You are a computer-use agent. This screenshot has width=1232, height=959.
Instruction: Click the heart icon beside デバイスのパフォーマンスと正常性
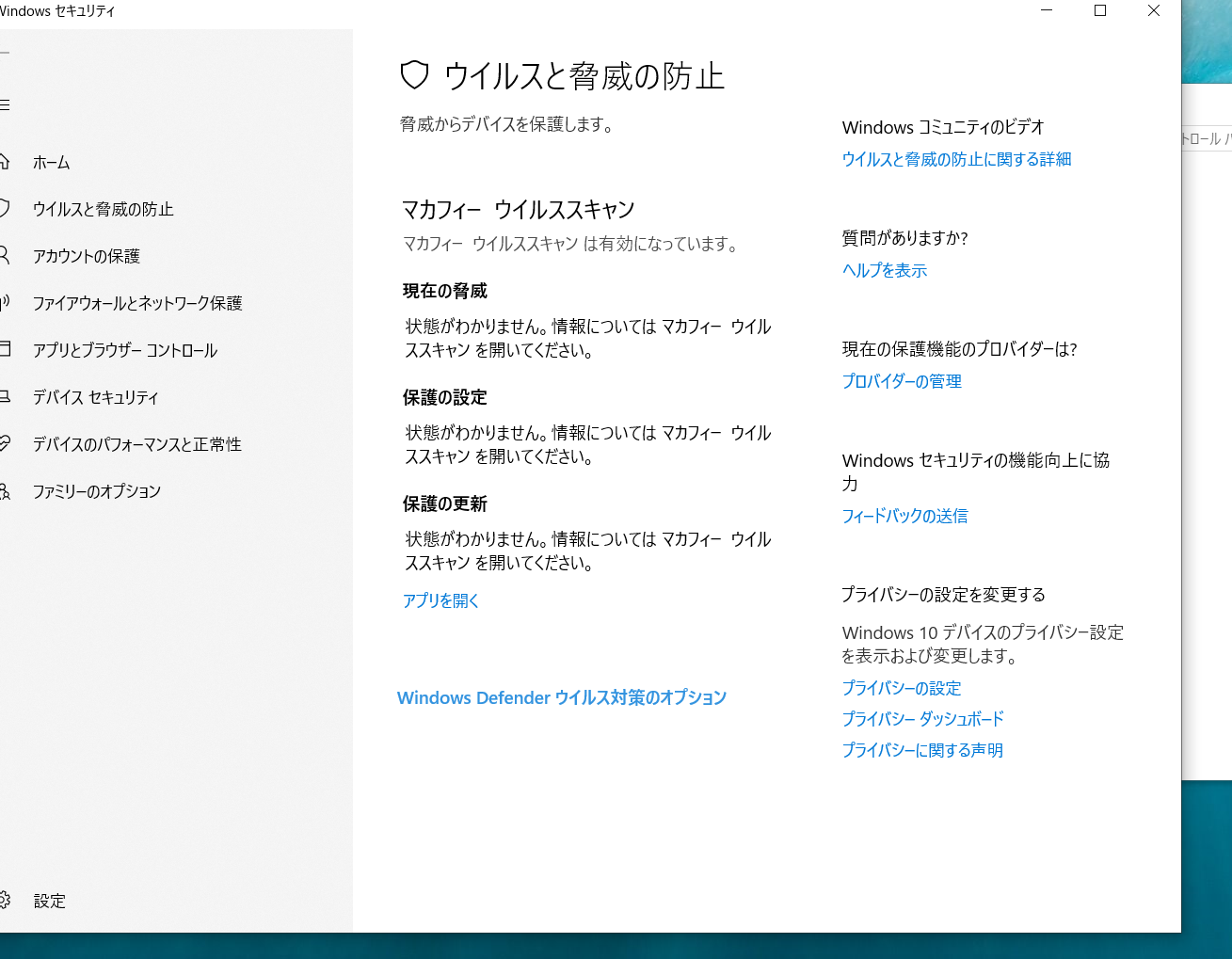[4, 443]
